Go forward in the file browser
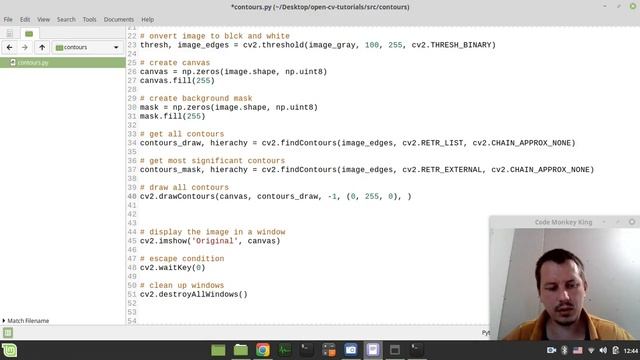 click(25, 47)
